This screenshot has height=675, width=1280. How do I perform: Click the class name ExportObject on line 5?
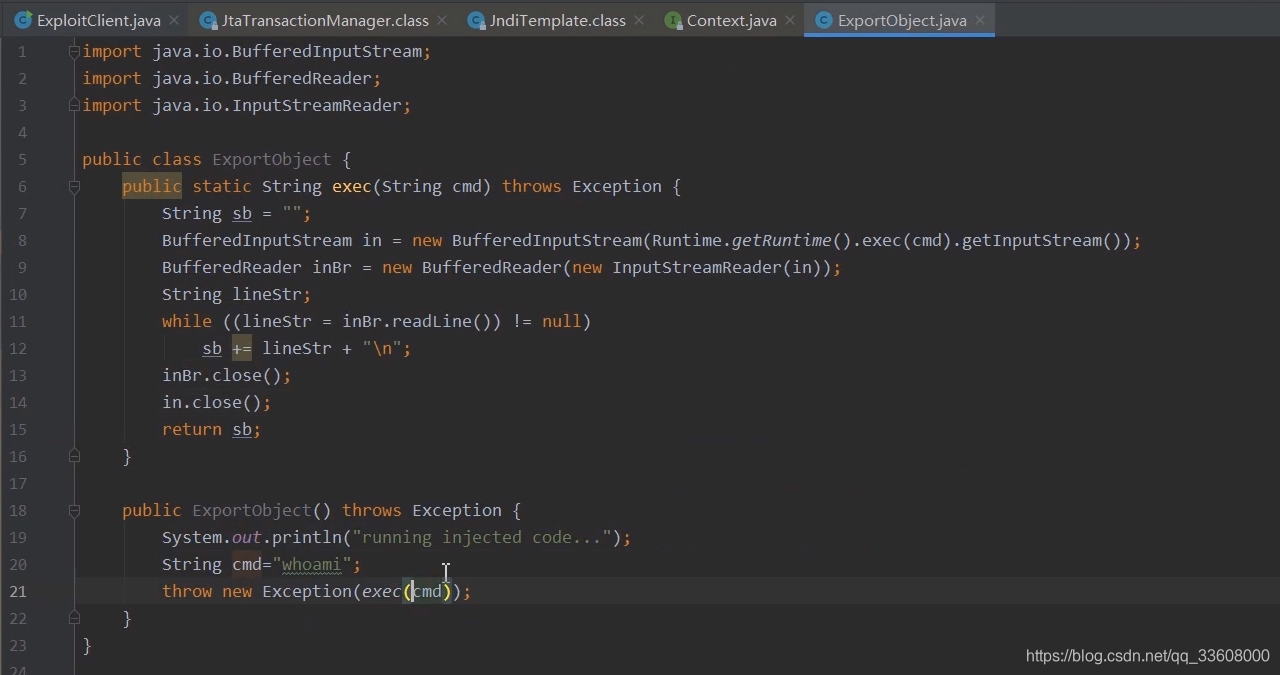pyautogui.click(x=272, y=159)
